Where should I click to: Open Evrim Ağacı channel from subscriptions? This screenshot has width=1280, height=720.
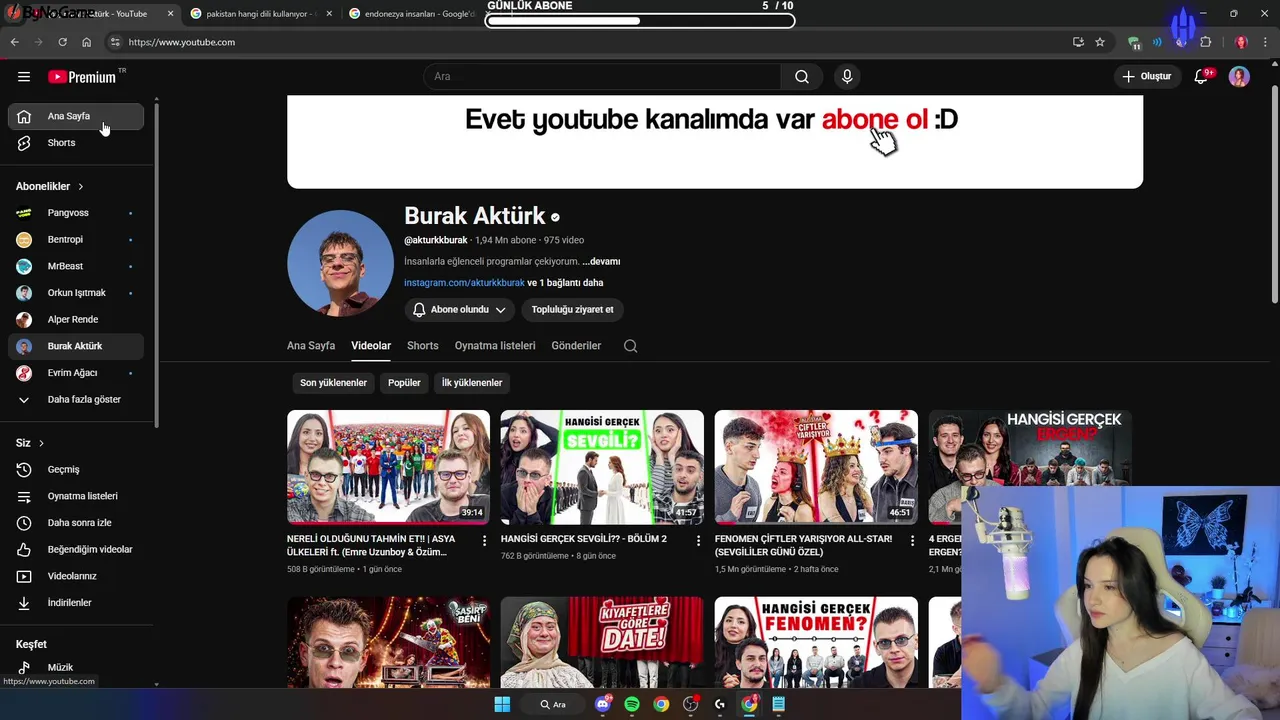point(76,373)
